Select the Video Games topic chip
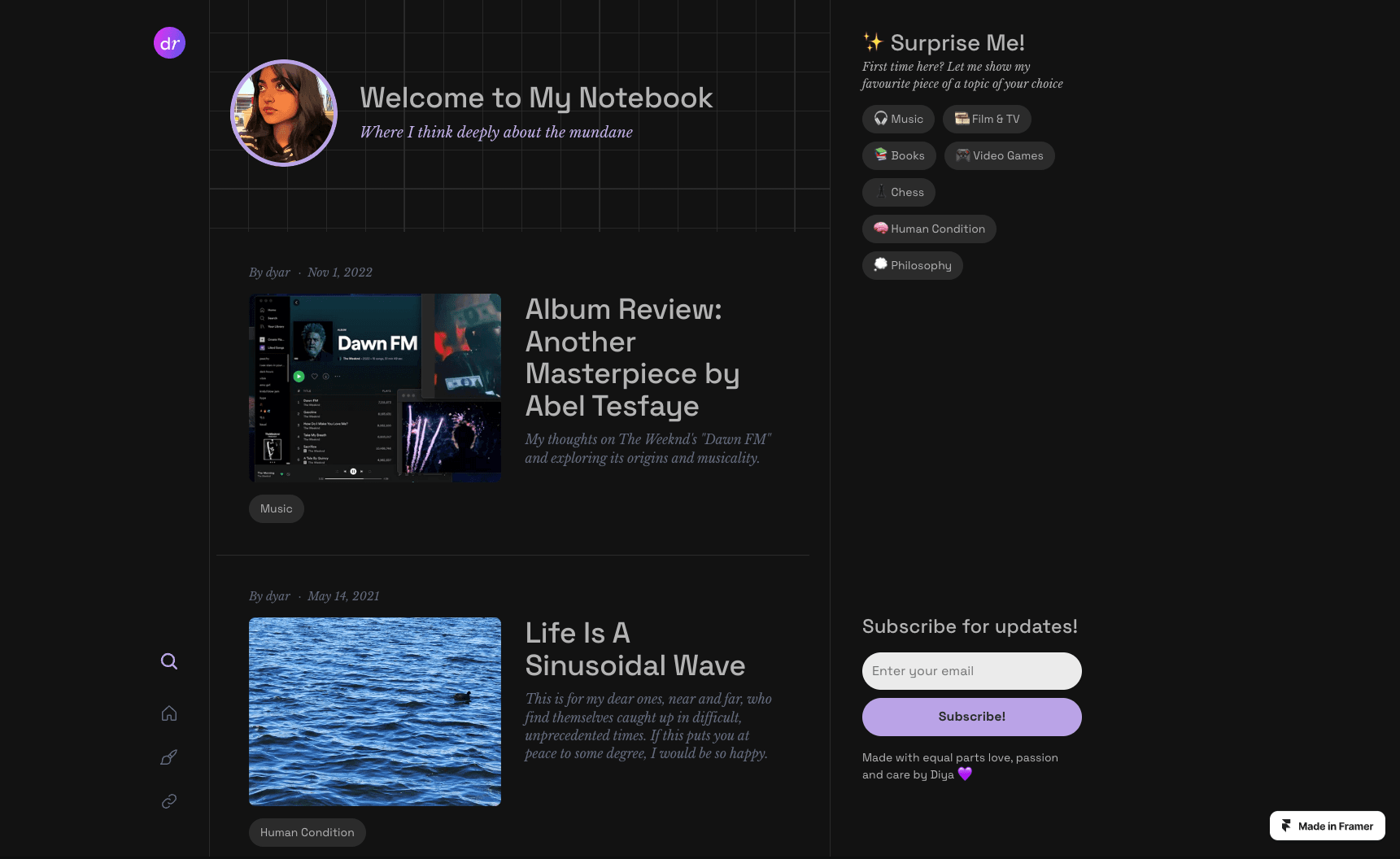 pyautogui.click(x=999, y=155)
